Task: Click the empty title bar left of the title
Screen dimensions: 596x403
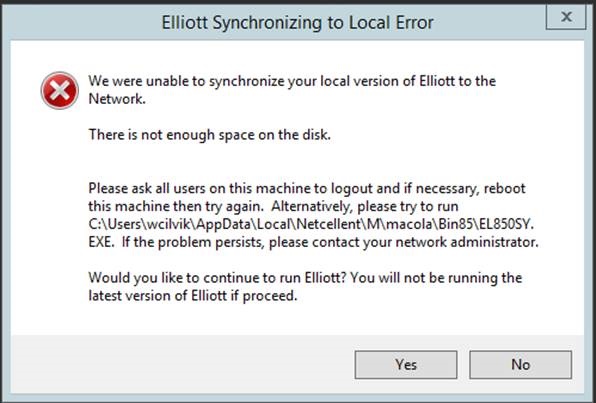Action: click(82, 23)
